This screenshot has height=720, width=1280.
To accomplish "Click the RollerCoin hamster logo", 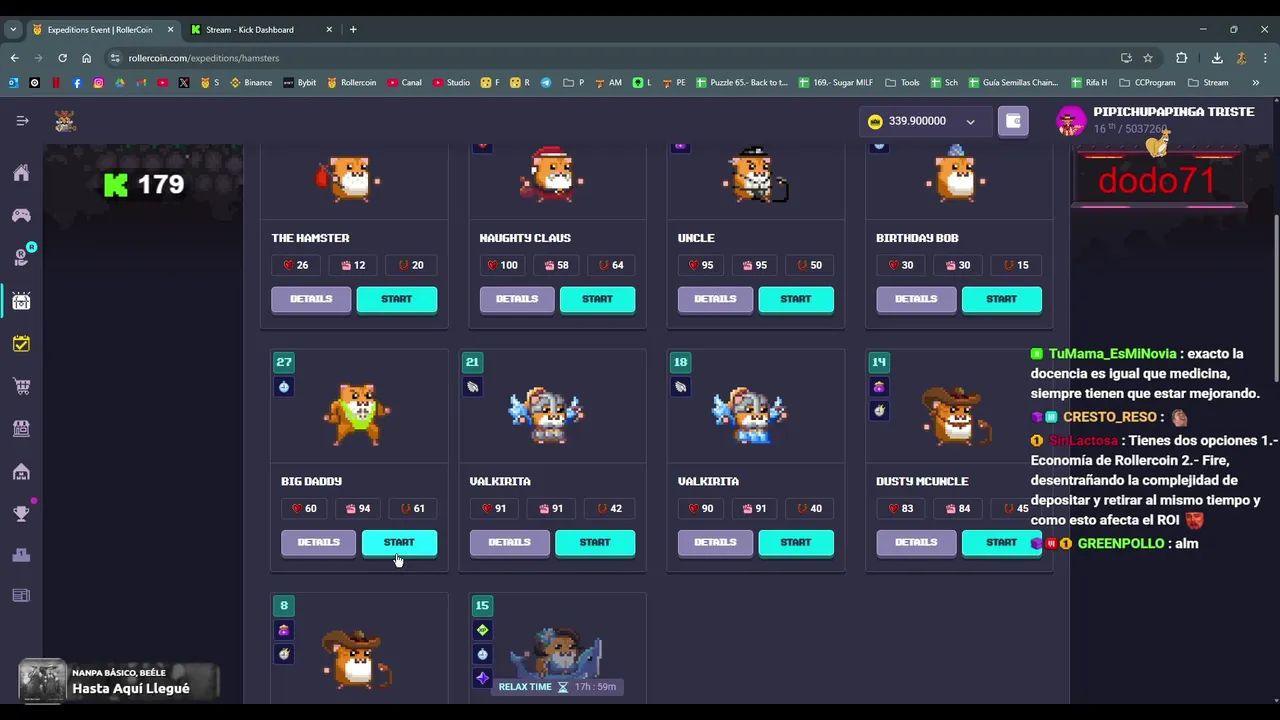I will pyautogui.click(x=65, y=121).
